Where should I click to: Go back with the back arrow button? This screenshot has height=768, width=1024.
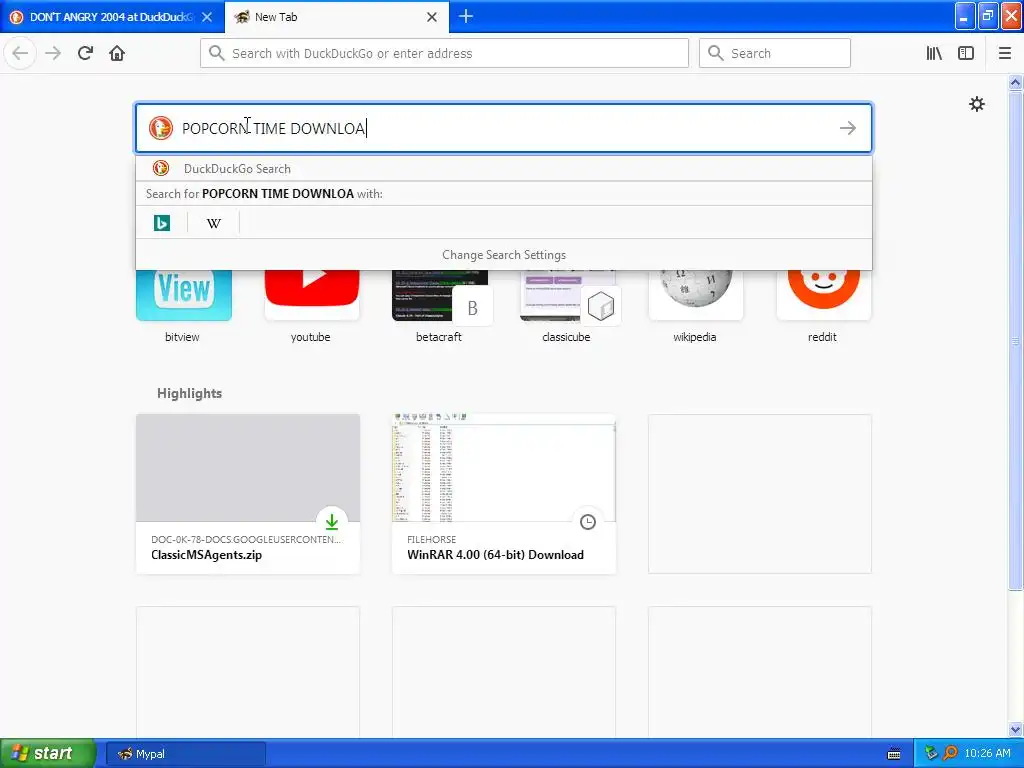pos(20,54)
